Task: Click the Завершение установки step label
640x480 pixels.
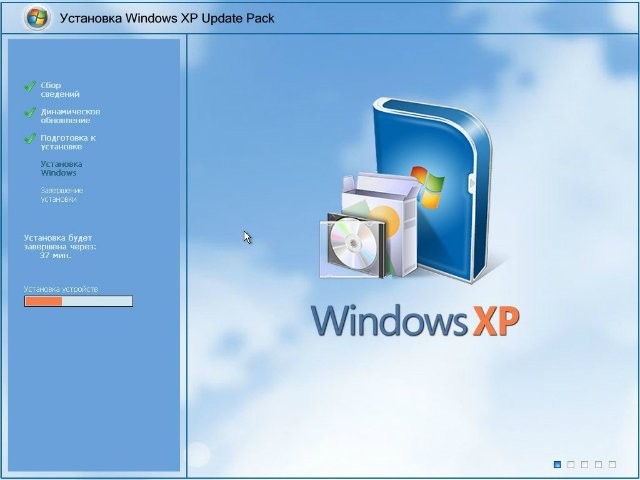Action: [x=62, y=195]
